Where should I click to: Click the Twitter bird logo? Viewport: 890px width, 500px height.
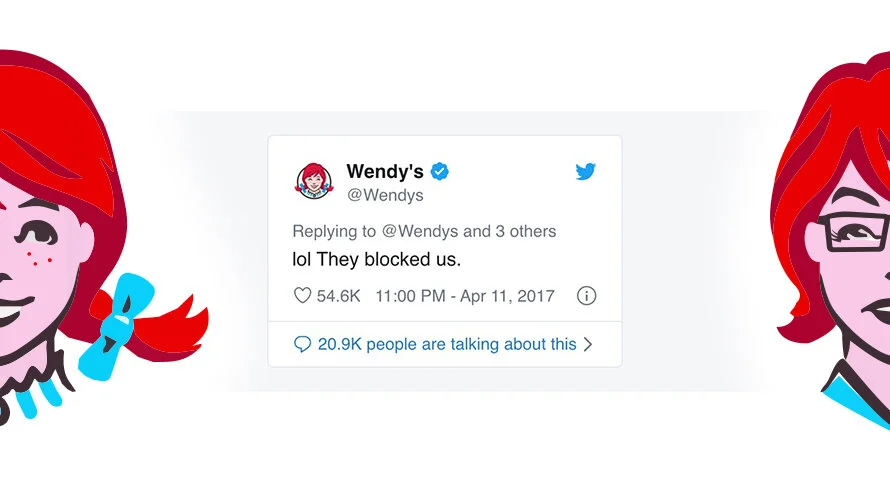point(585,171)
